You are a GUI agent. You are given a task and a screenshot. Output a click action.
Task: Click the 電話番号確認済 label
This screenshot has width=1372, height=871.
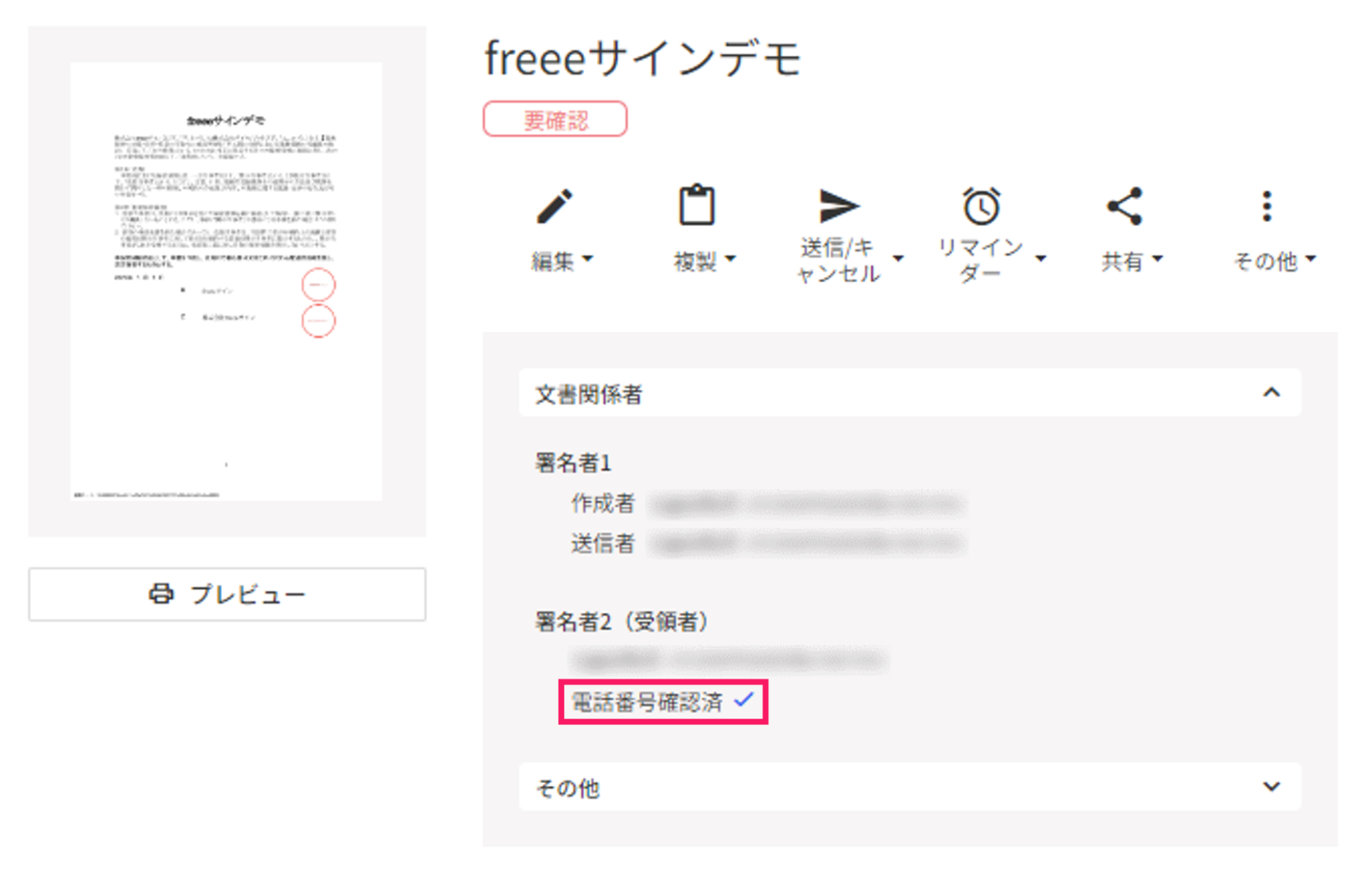[647, 701]
